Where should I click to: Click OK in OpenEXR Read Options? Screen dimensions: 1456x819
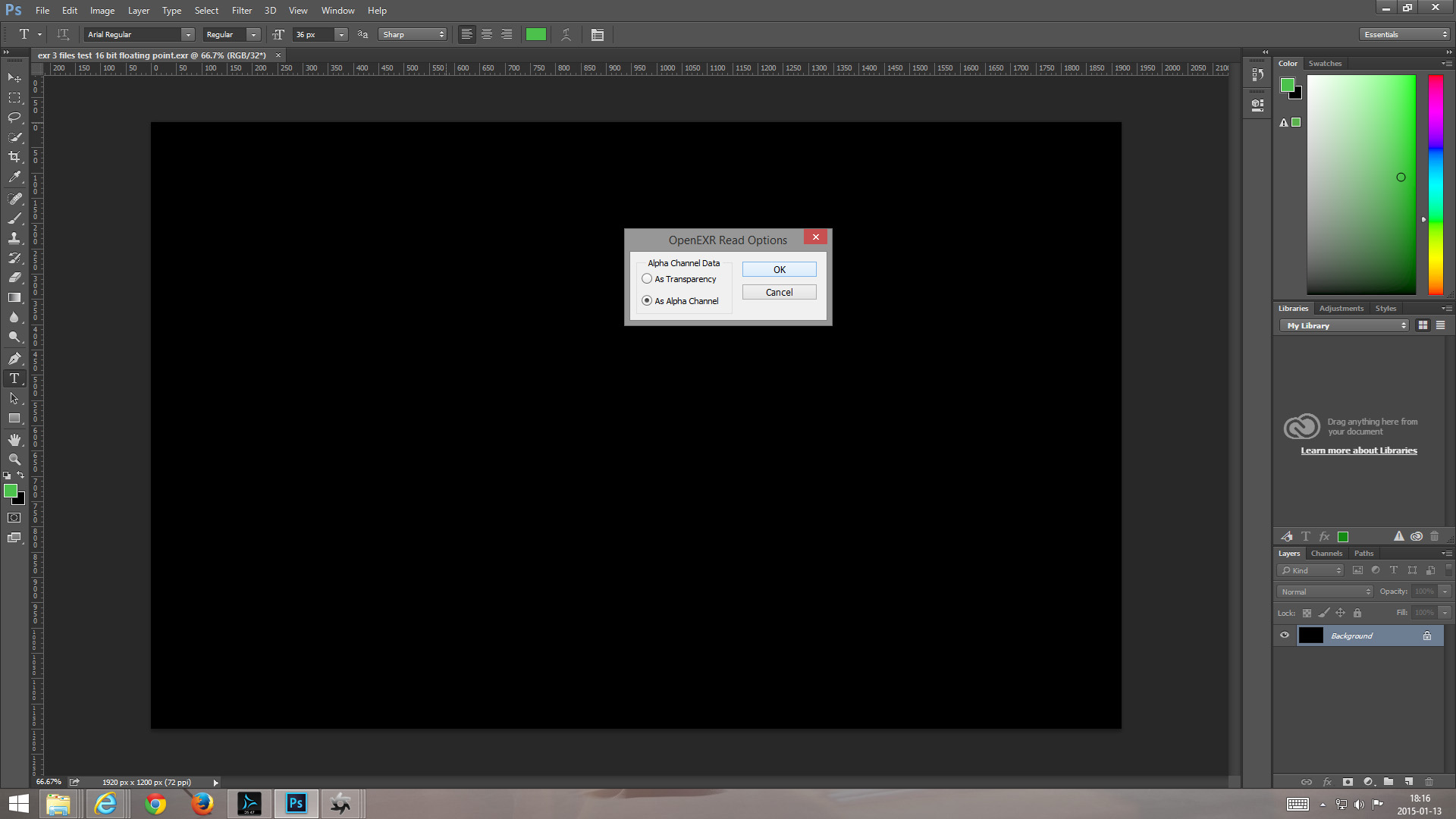pos(779,270)
